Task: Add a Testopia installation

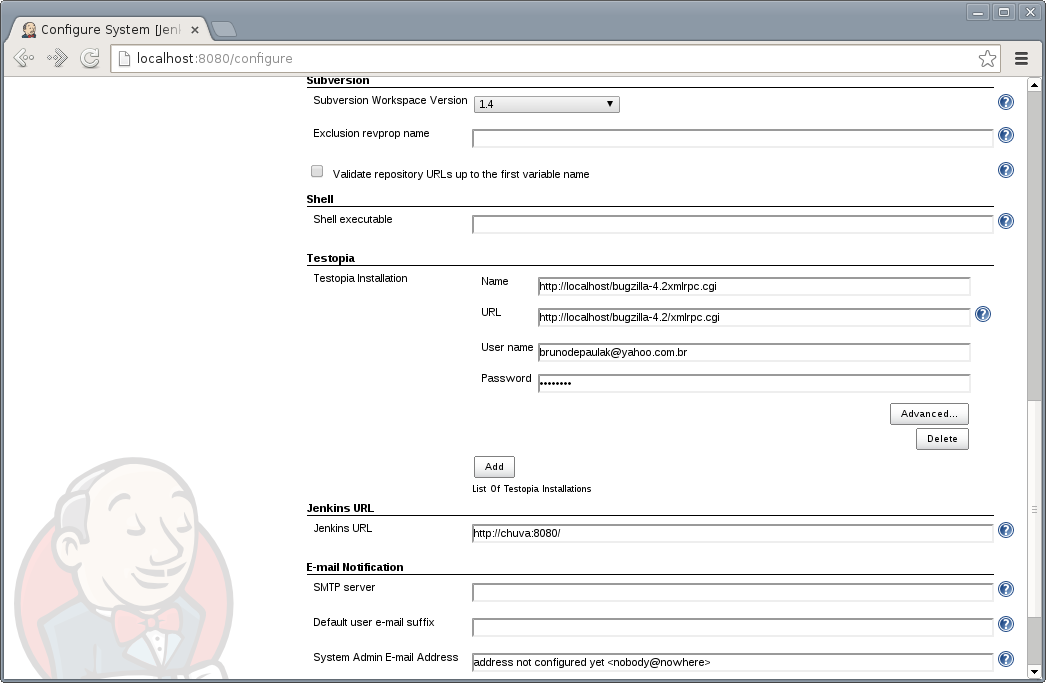Action: pos(494,467)
